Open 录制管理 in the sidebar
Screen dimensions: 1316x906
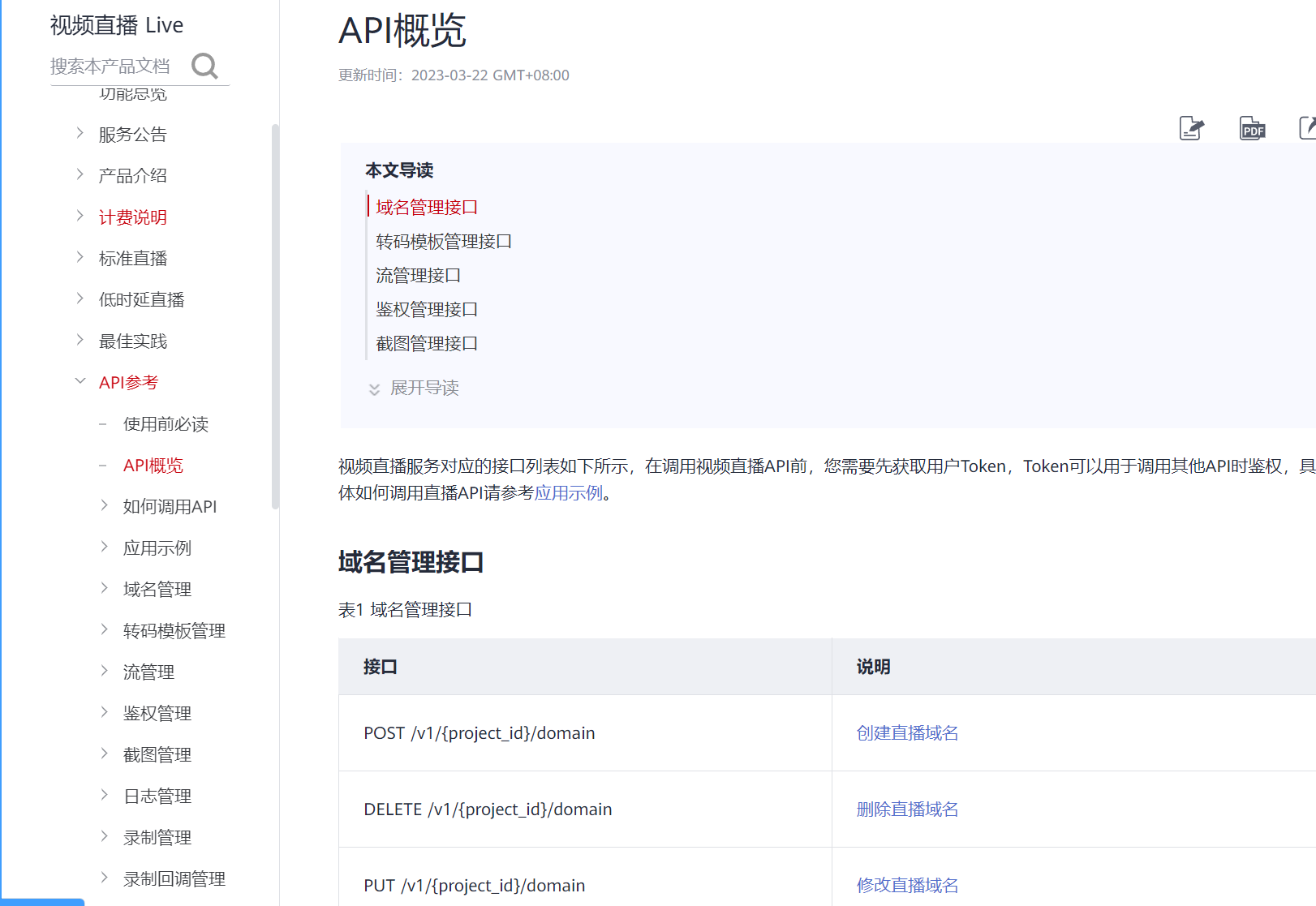coord(157,838)
